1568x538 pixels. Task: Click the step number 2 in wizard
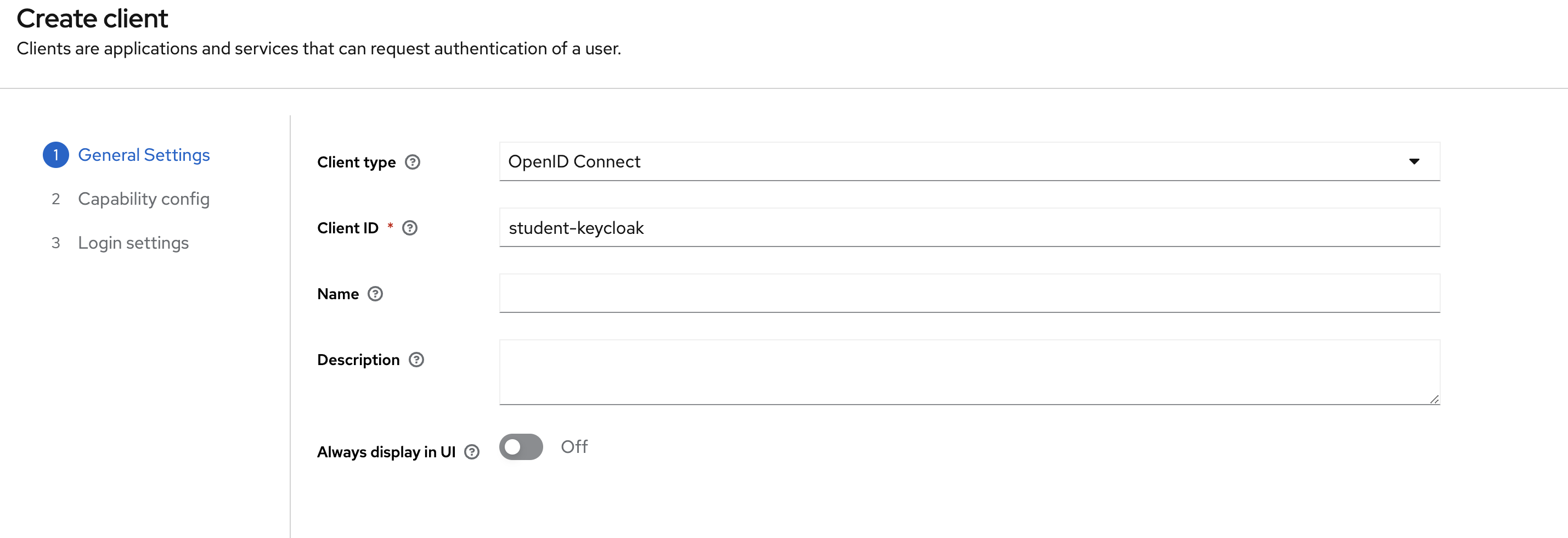pyautogui.click(x=55, y=199)
